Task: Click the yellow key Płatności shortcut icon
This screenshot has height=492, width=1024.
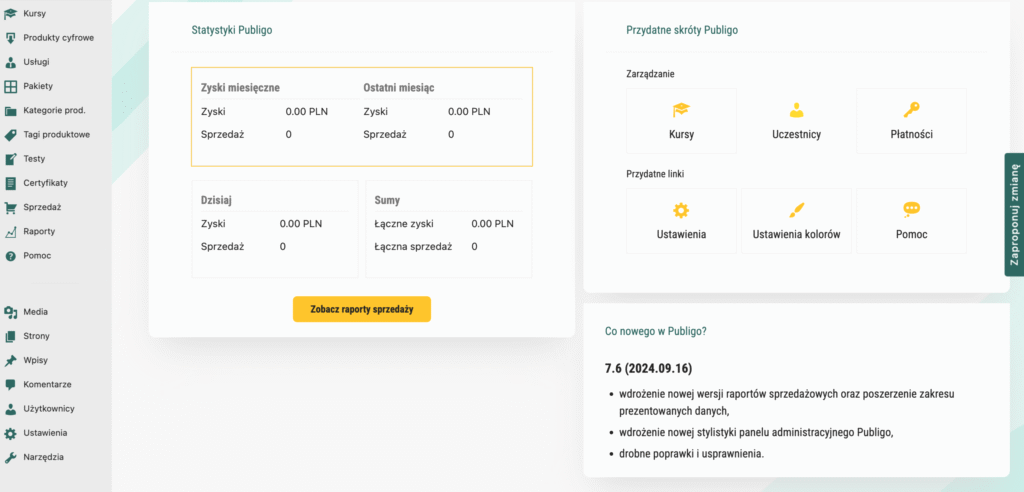Action: pyautogui.click(x=911, y=110)
